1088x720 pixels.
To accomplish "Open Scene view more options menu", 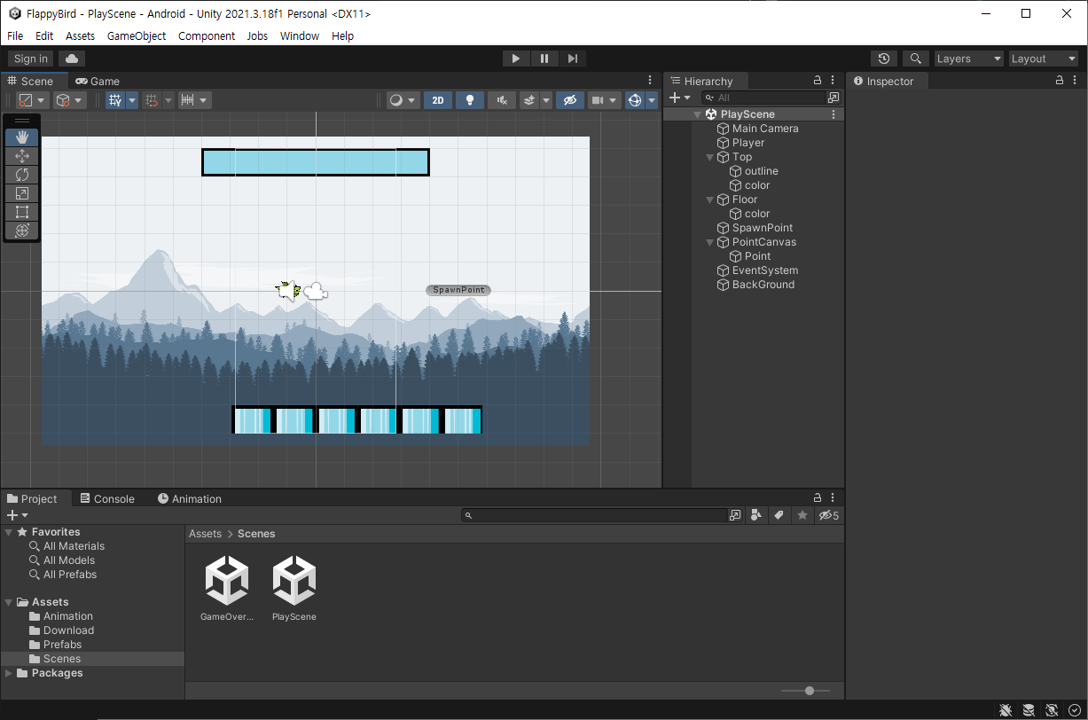I will pyautogui.click(x=650, y=80).
